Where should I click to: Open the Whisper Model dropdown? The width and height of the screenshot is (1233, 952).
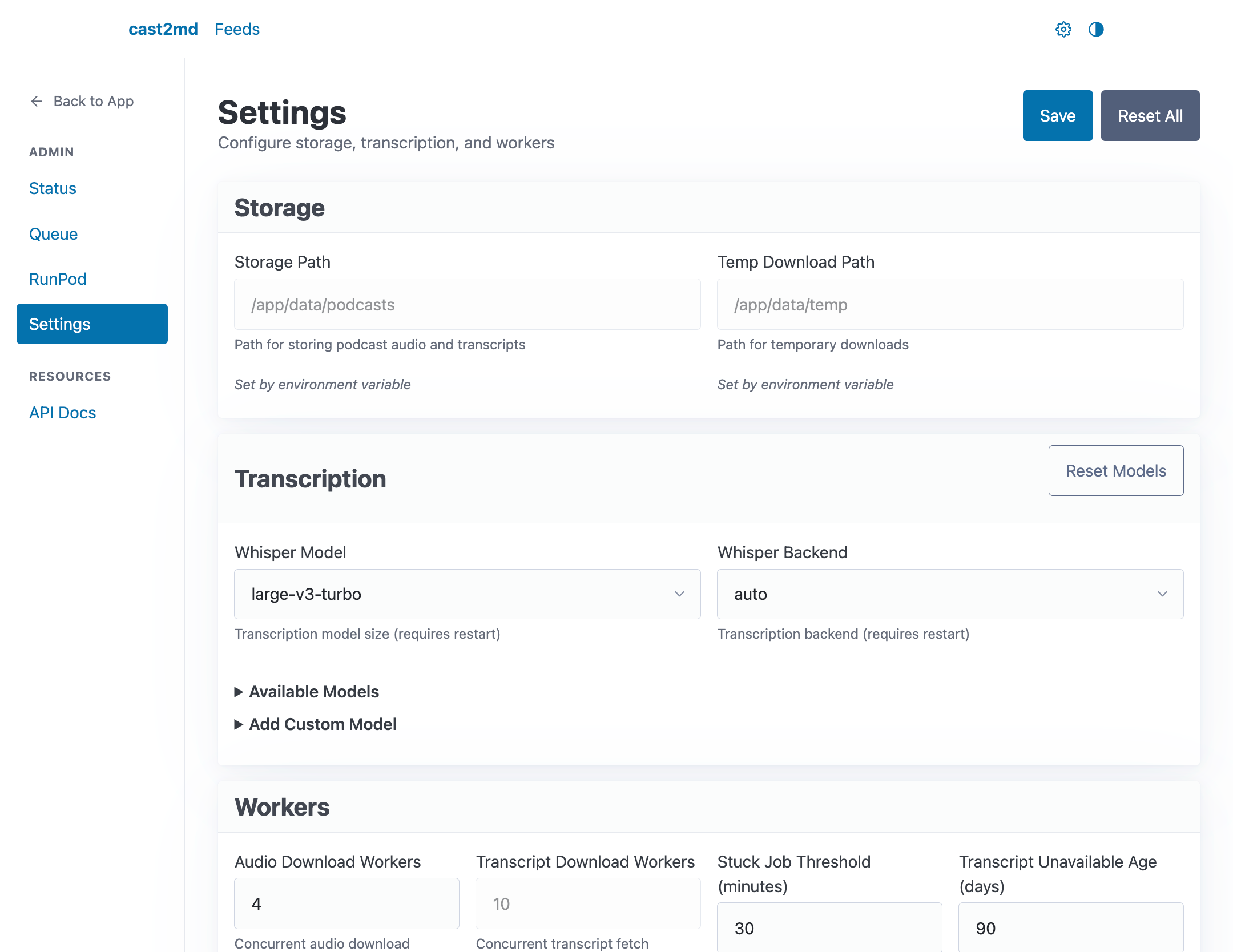pyautogui.click(x=467, y=594)
